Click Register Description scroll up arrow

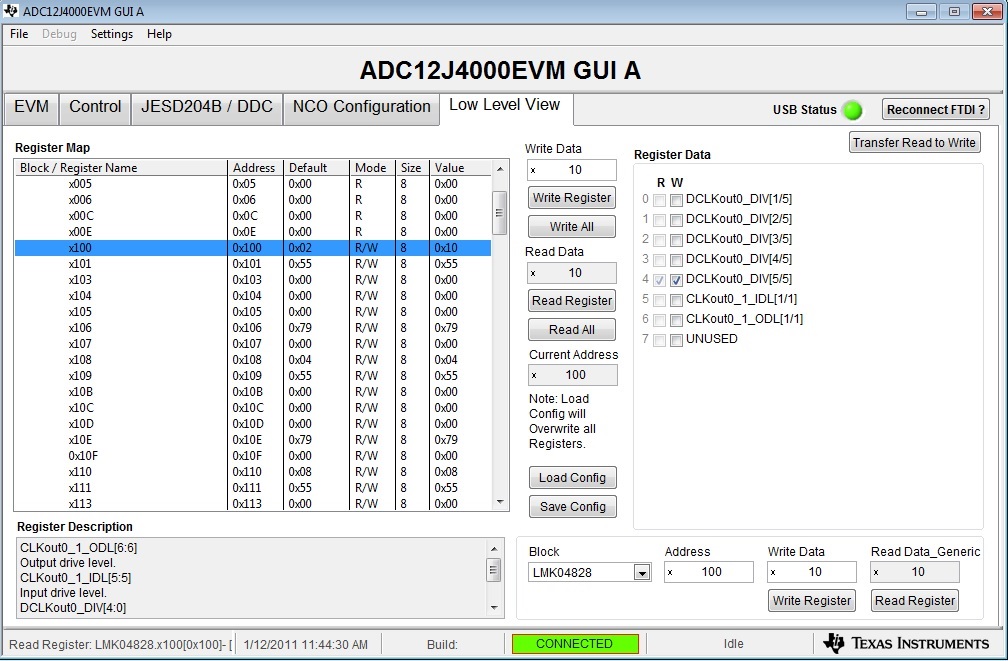(x=494, y=548)
